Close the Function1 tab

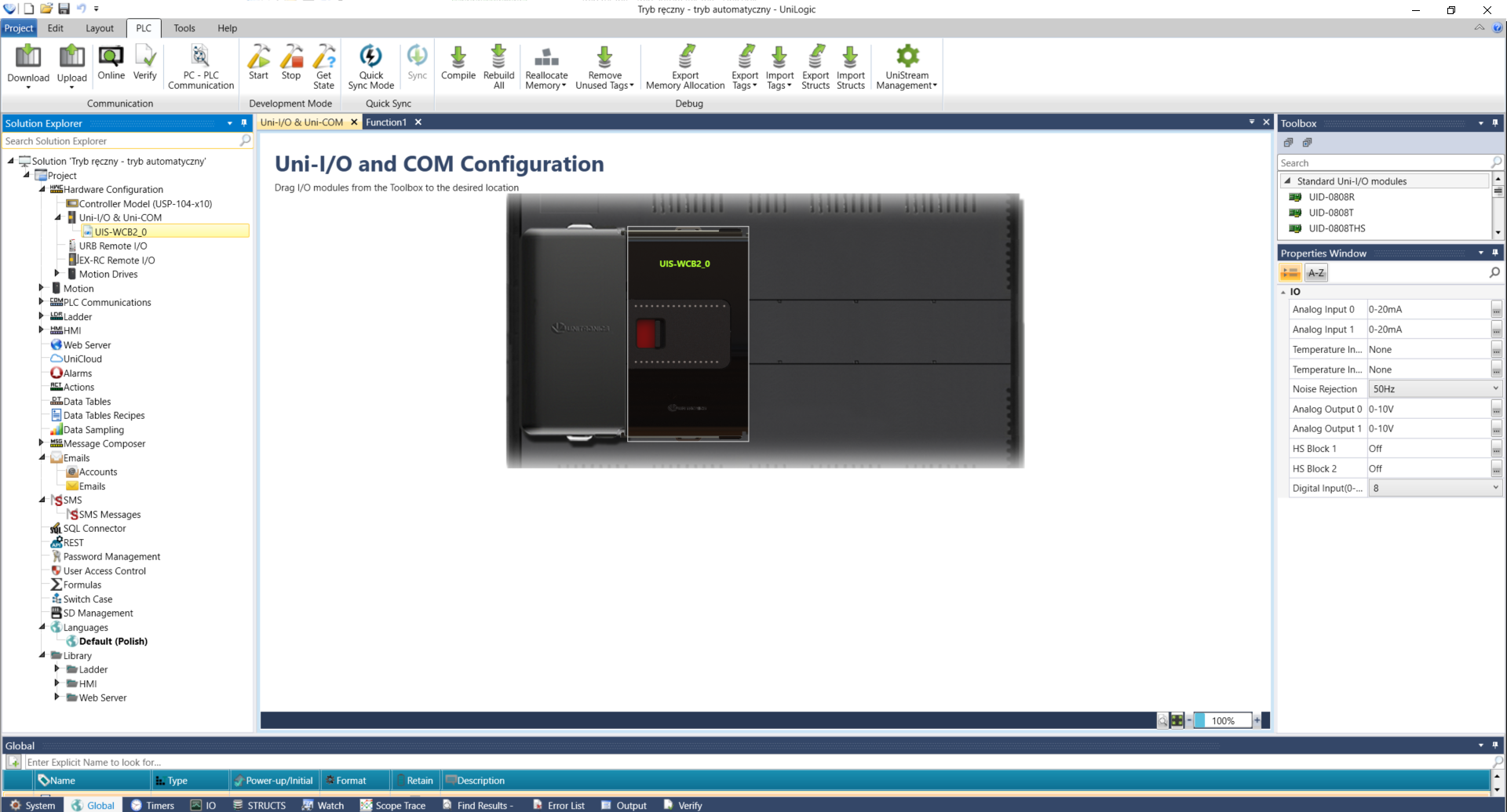click(x=418, y=122)
